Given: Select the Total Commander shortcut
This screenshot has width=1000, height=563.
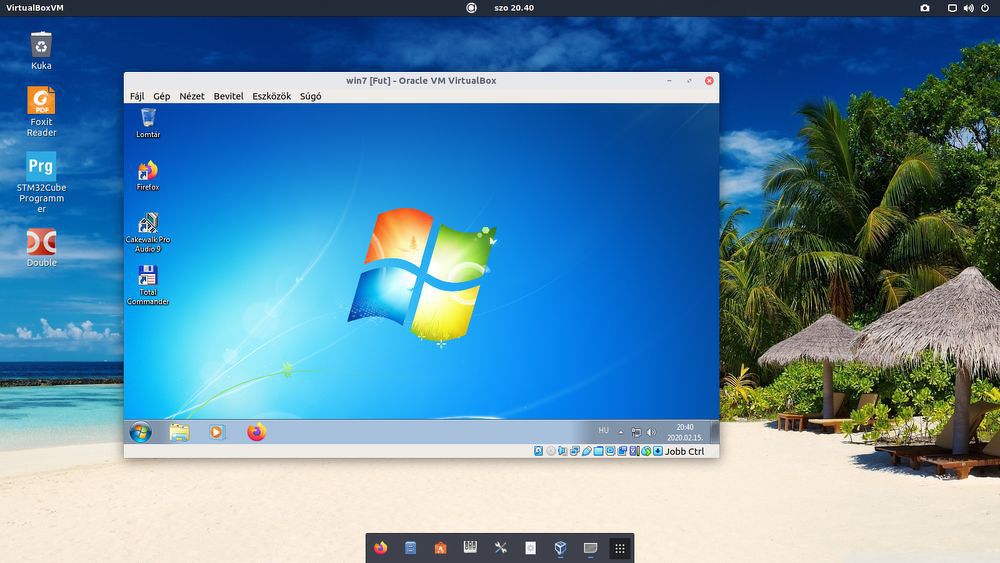Looking at the screenshot, I should (148, 285).
